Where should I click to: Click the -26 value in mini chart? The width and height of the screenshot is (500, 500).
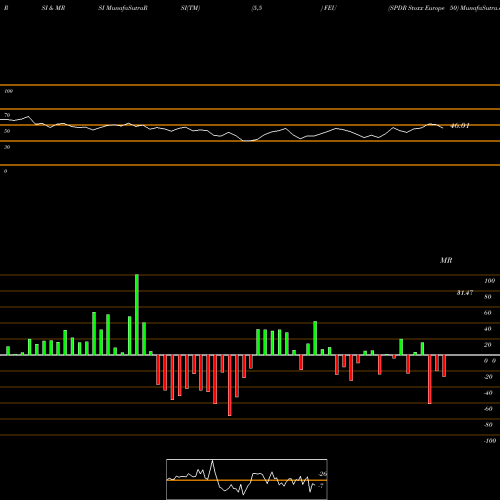322,474
